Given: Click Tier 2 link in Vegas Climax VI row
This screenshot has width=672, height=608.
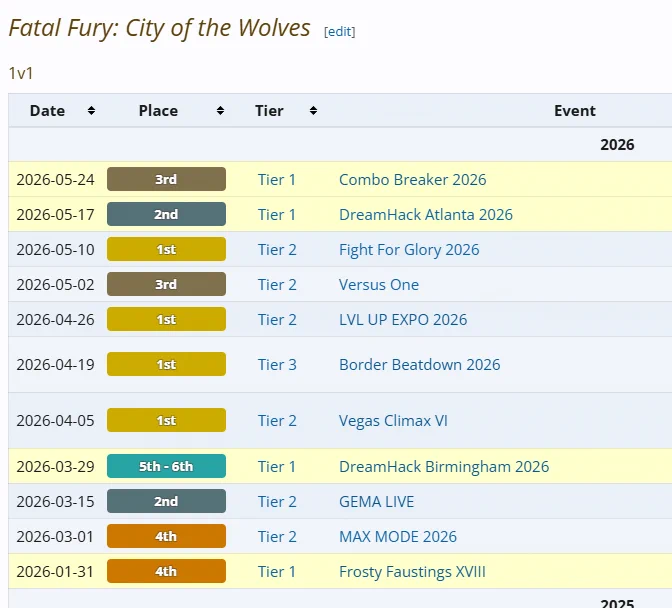Looking at the screenshot, I should 277,421.
